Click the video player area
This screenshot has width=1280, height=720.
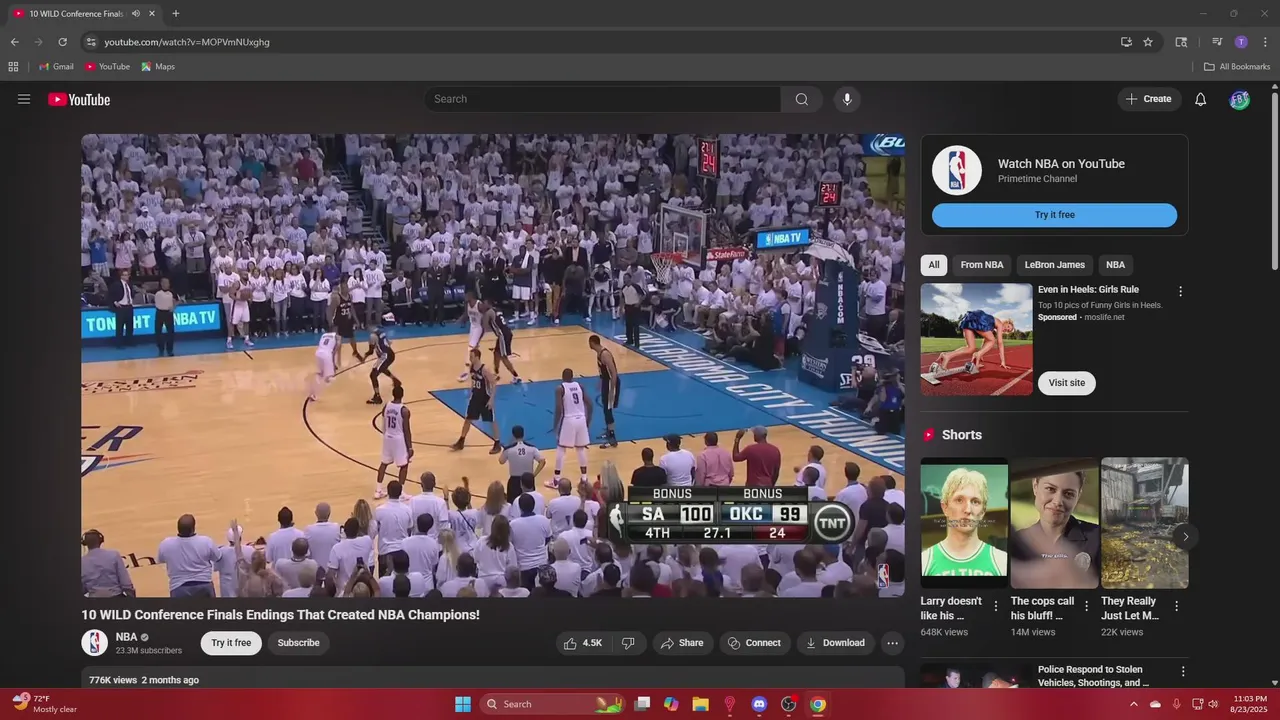(493, 365)
